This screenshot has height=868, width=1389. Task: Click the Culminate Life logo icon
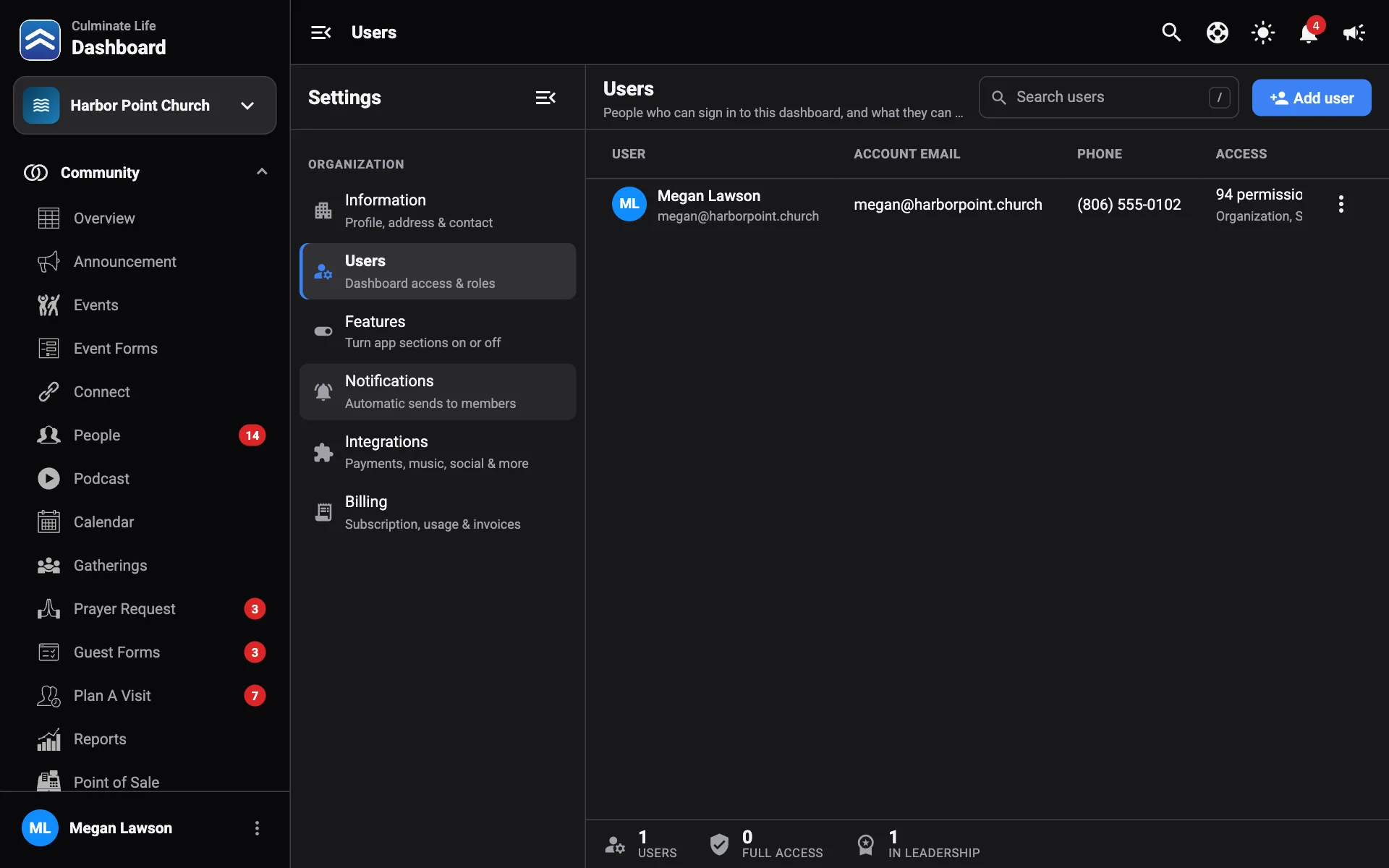click(x=40, y=40)
